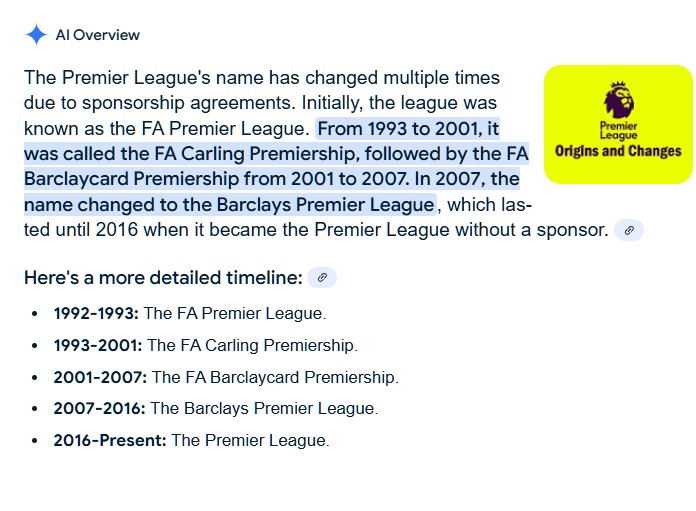The height and width of the screenshot is (511, 696).
Task: Click the 'AI Overview' label
Action: (x=98, y=35)
